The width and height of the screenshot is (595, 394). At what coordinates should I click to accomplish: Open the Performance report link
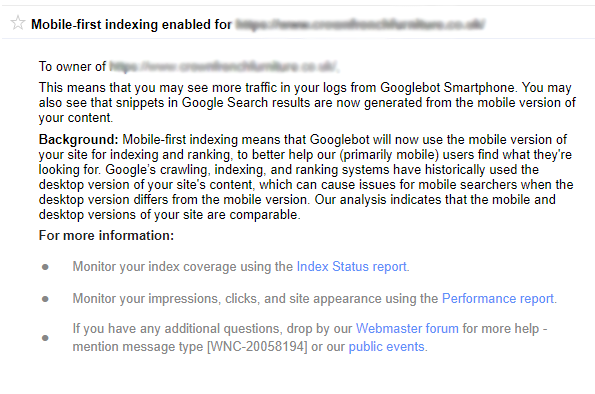tap(497, 299)
